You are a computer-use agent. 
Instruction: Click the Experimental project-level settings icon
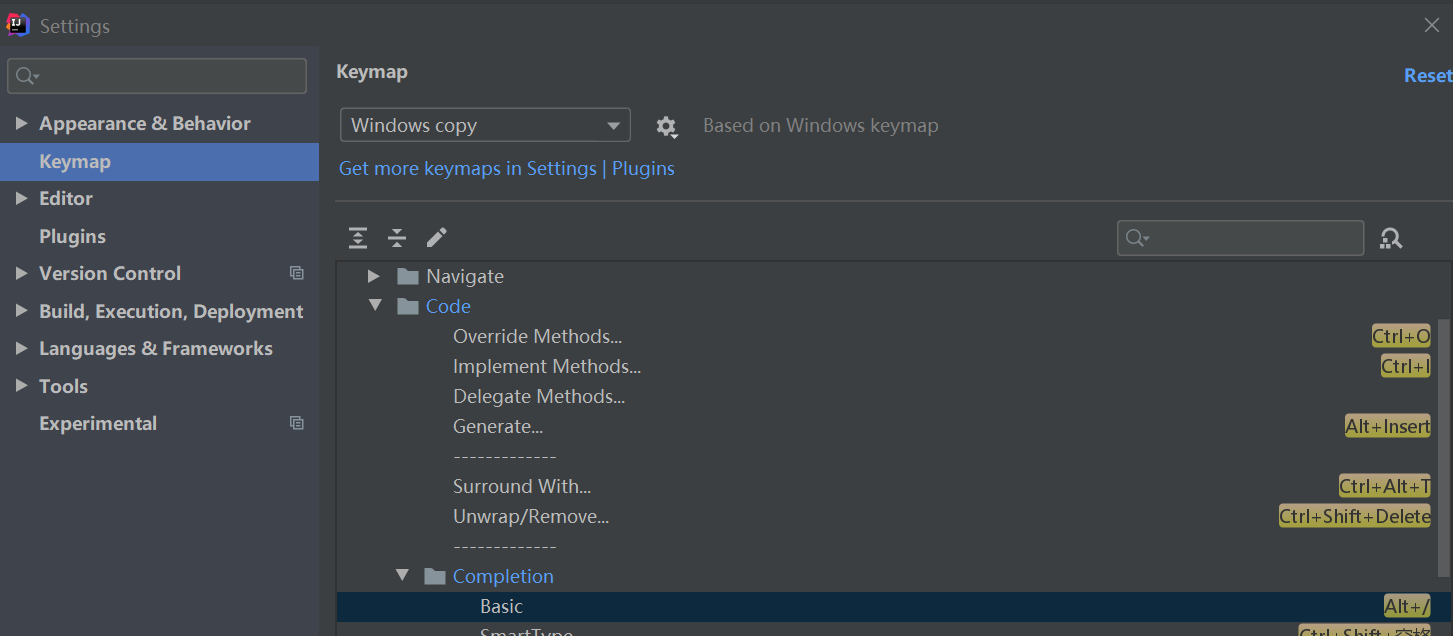297,423
